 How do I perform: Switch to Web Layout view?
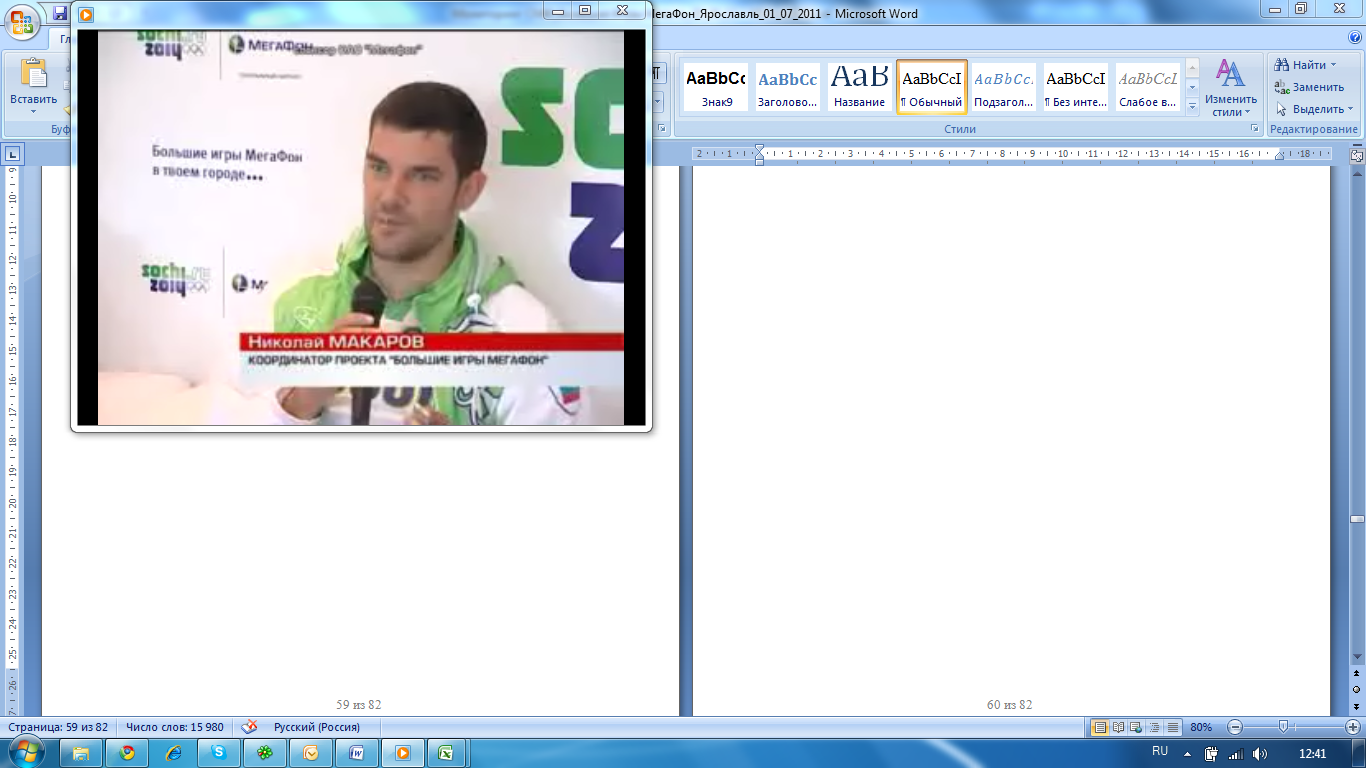pos(1137,727)
